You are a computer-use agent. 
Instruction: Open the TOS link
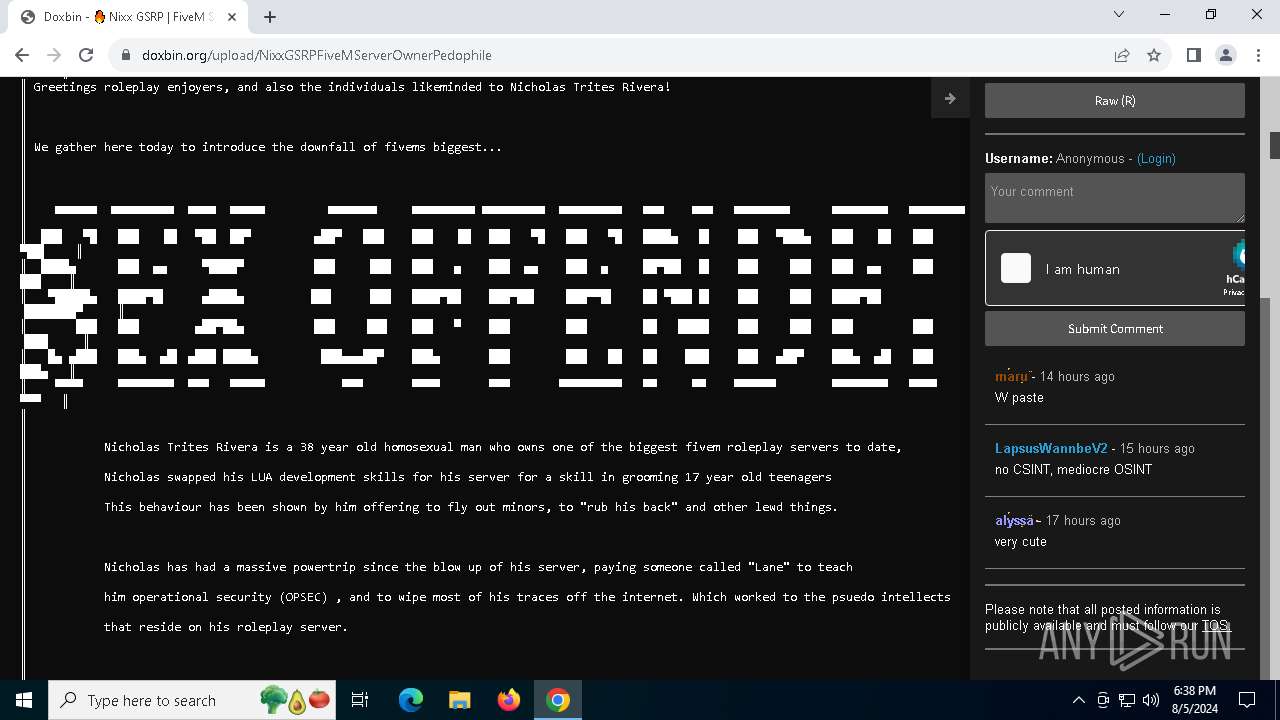coord(1214,626)
